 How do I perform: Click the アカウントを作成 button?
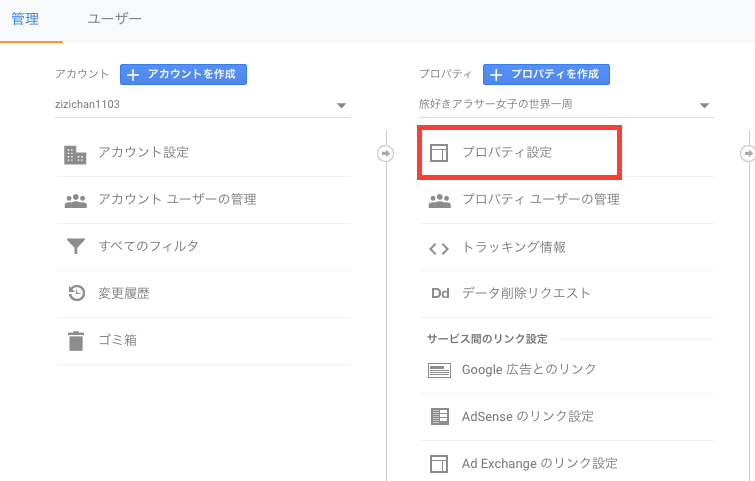tap(183, 74)
